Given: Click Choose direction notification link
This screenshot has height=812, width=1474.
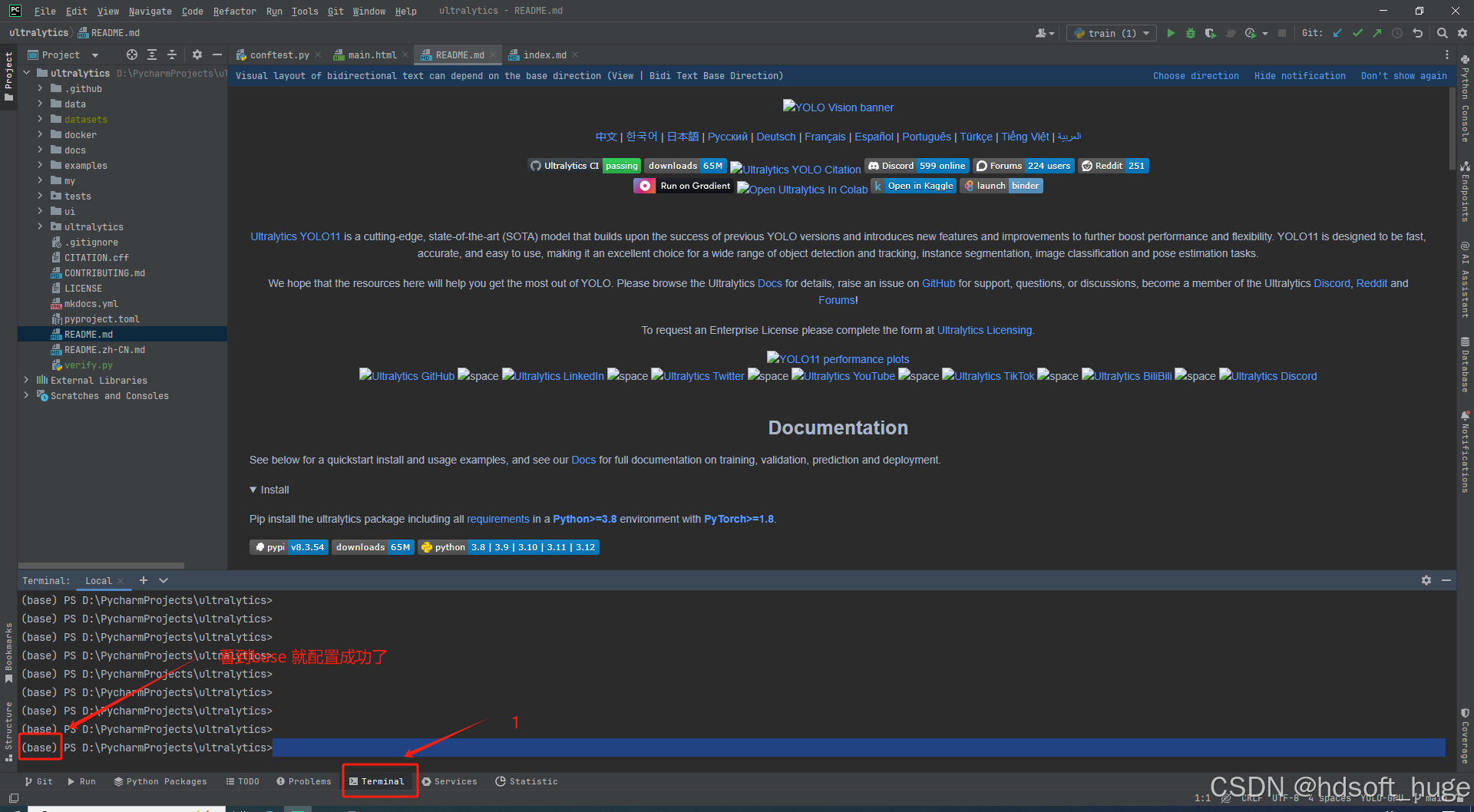Looking at the screenshot, I should tap(1195, 76).
